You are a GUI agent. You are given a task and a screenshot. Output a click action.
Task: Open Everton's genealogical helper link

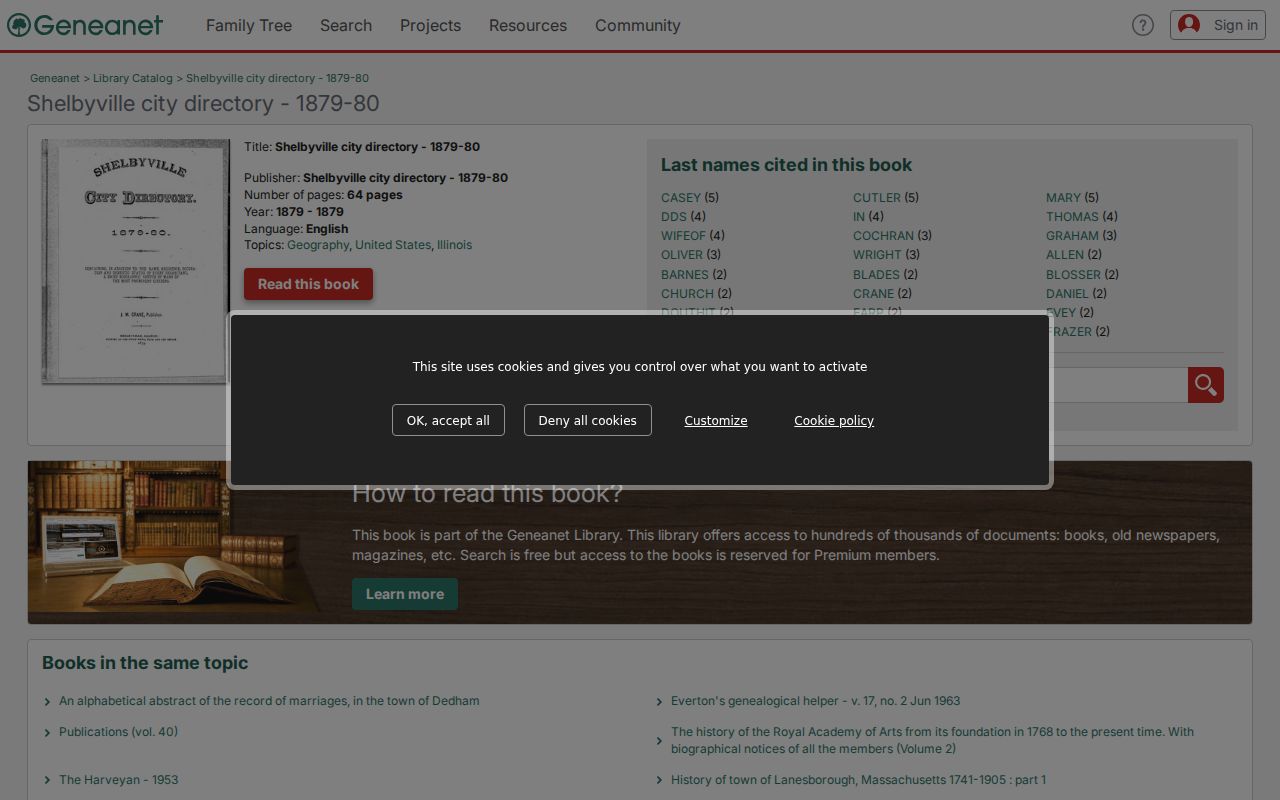[x=815, y=701]
